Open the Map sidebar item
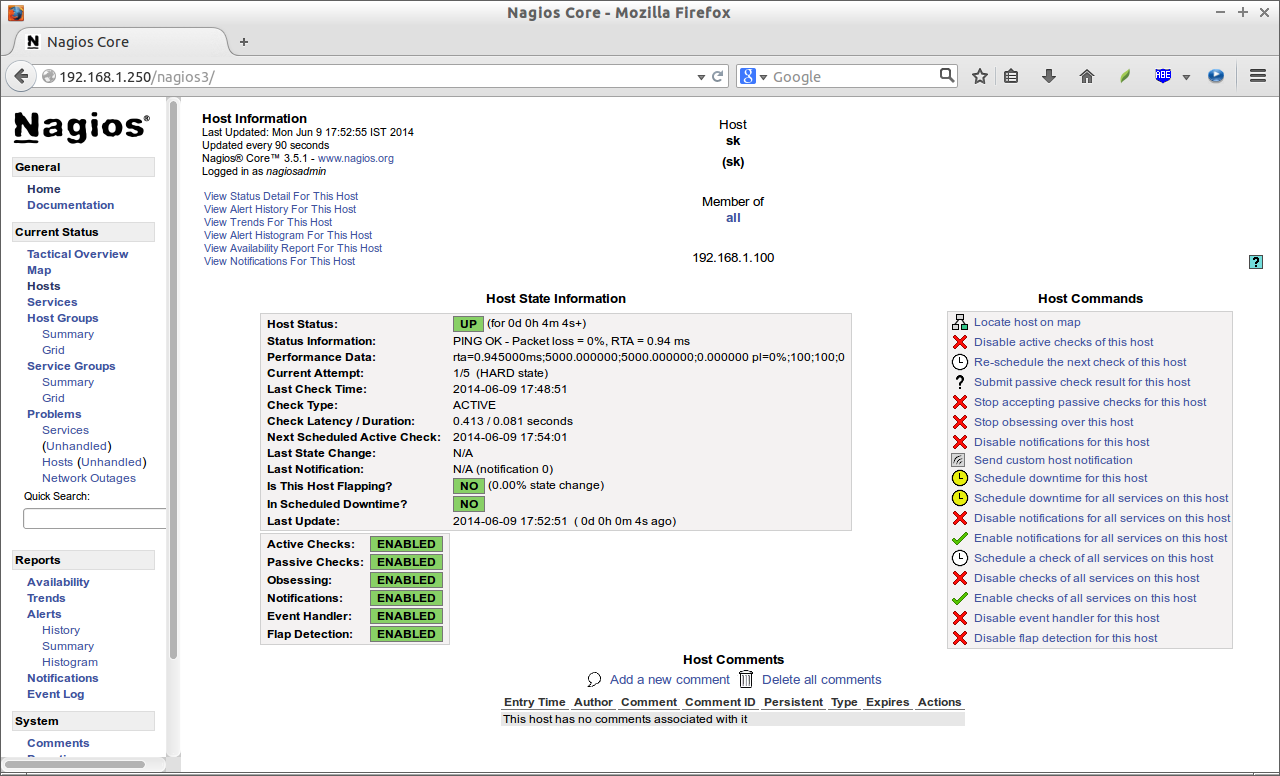This screenshot has height=776, width=1280. tap(39, 270)
